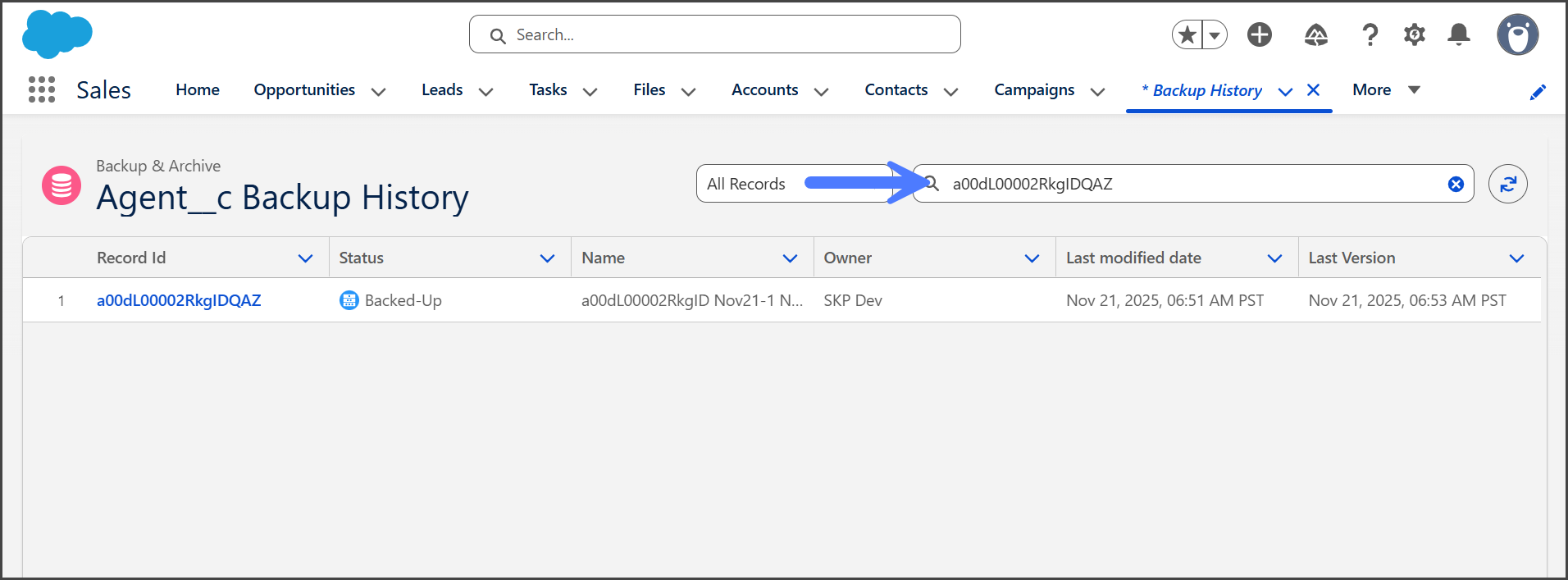
Task: Open the More navigation menu
Action: 1385,89
